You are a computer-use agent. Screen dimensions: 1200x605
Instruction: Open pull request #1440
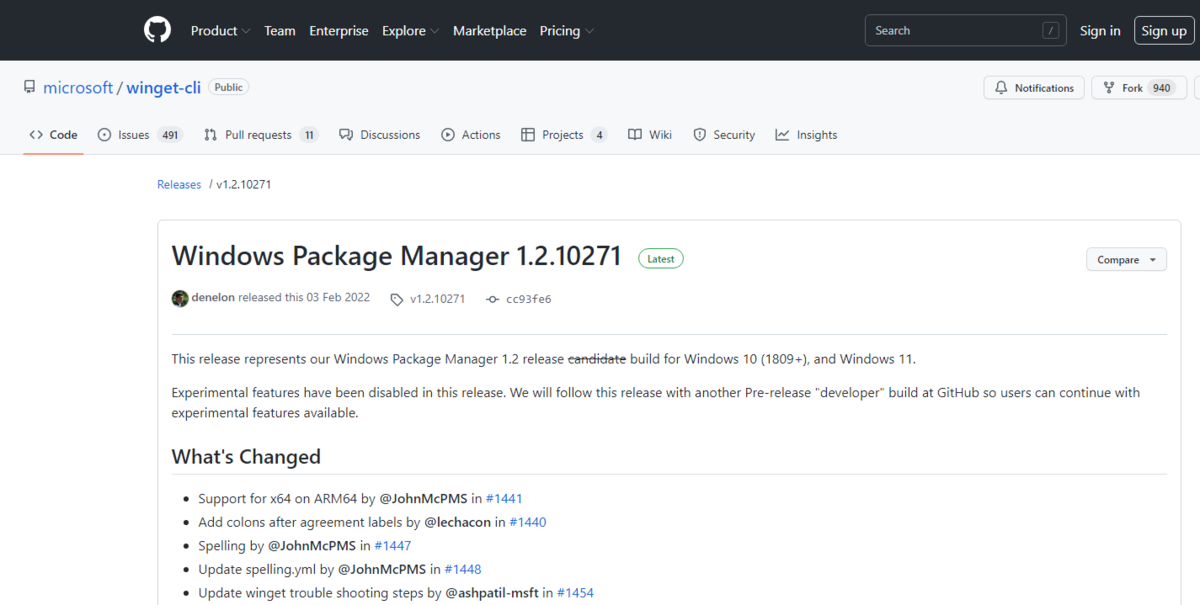(528, 522)
